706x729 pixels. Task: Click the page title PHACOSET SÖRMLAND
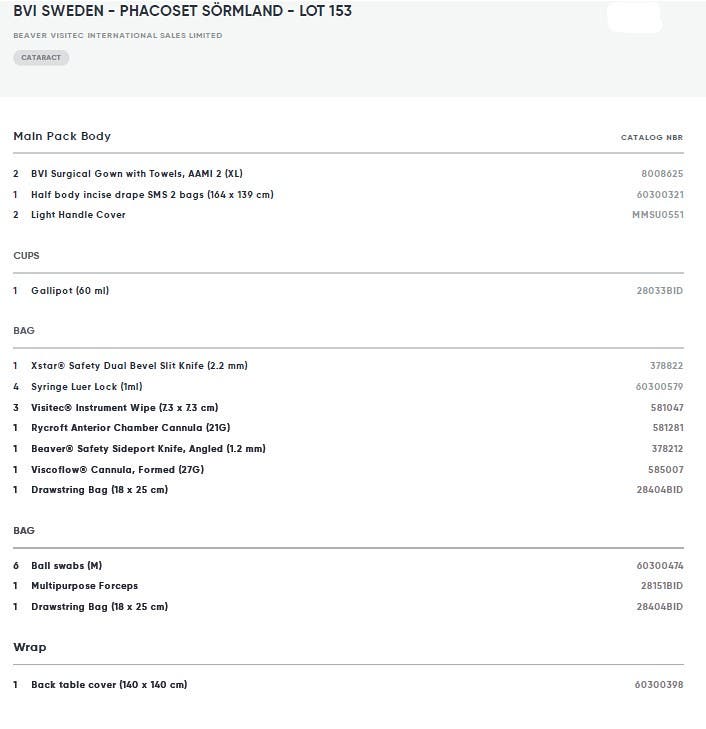pos(201,11)
